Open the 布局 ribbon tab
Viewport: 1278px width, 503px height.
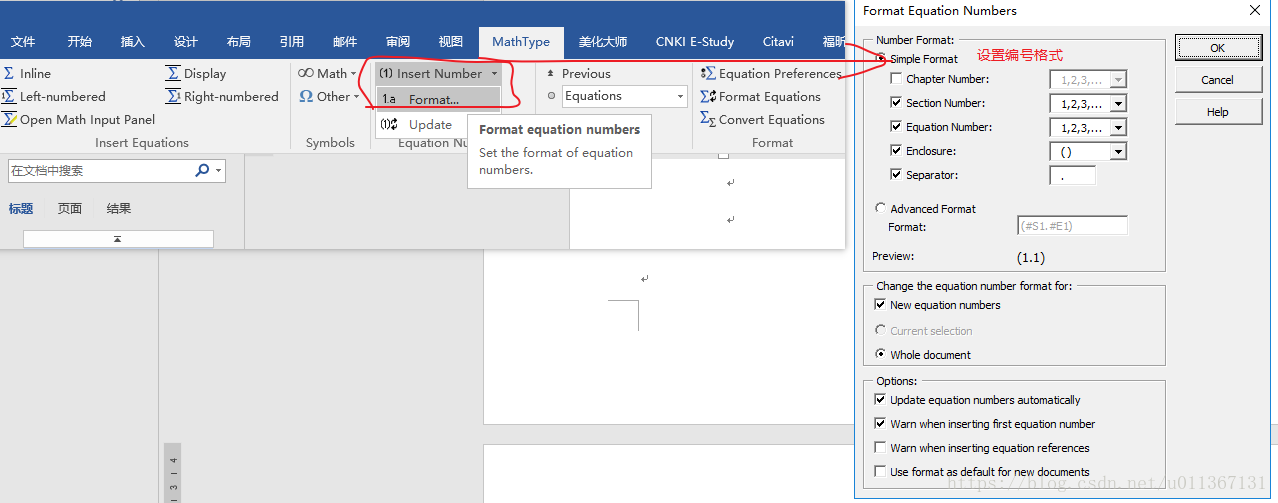point(239,41)
